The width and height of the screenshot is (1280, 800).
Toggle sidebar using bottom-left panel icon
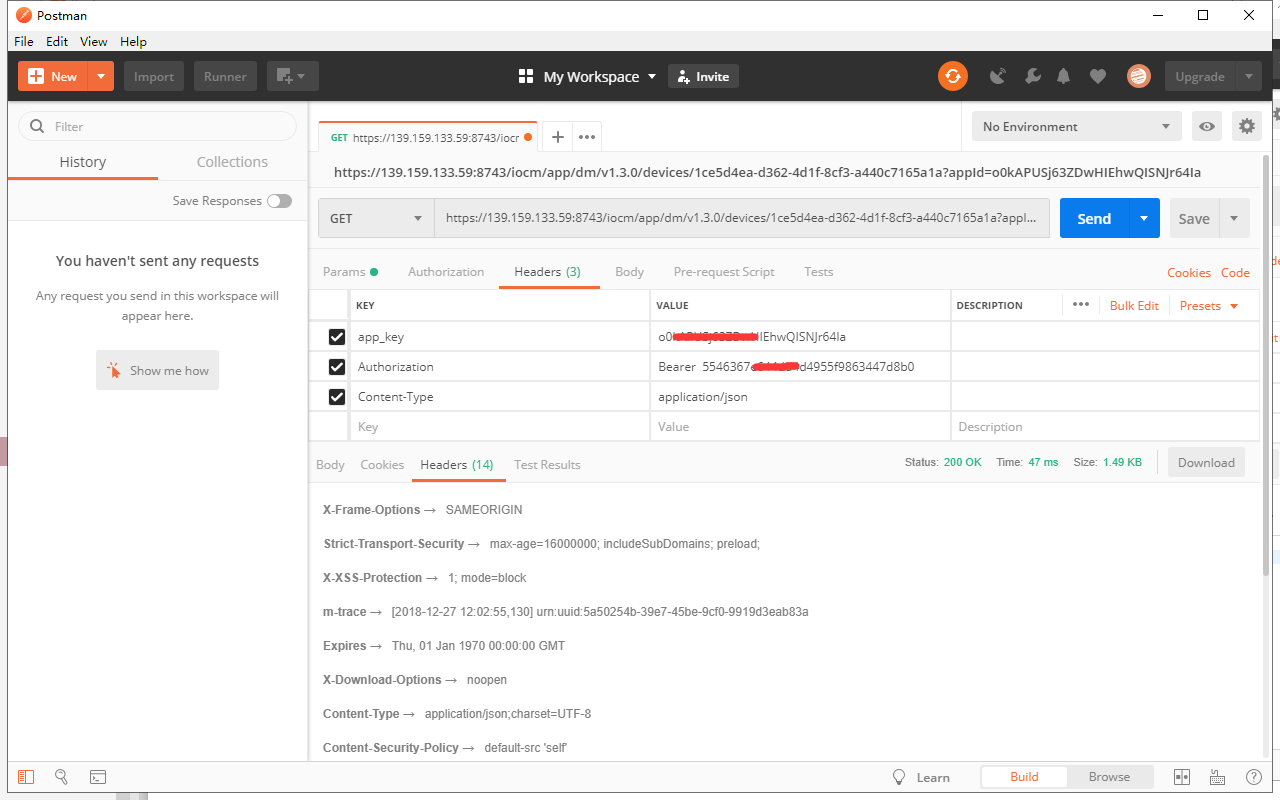(x=26, y=777)
